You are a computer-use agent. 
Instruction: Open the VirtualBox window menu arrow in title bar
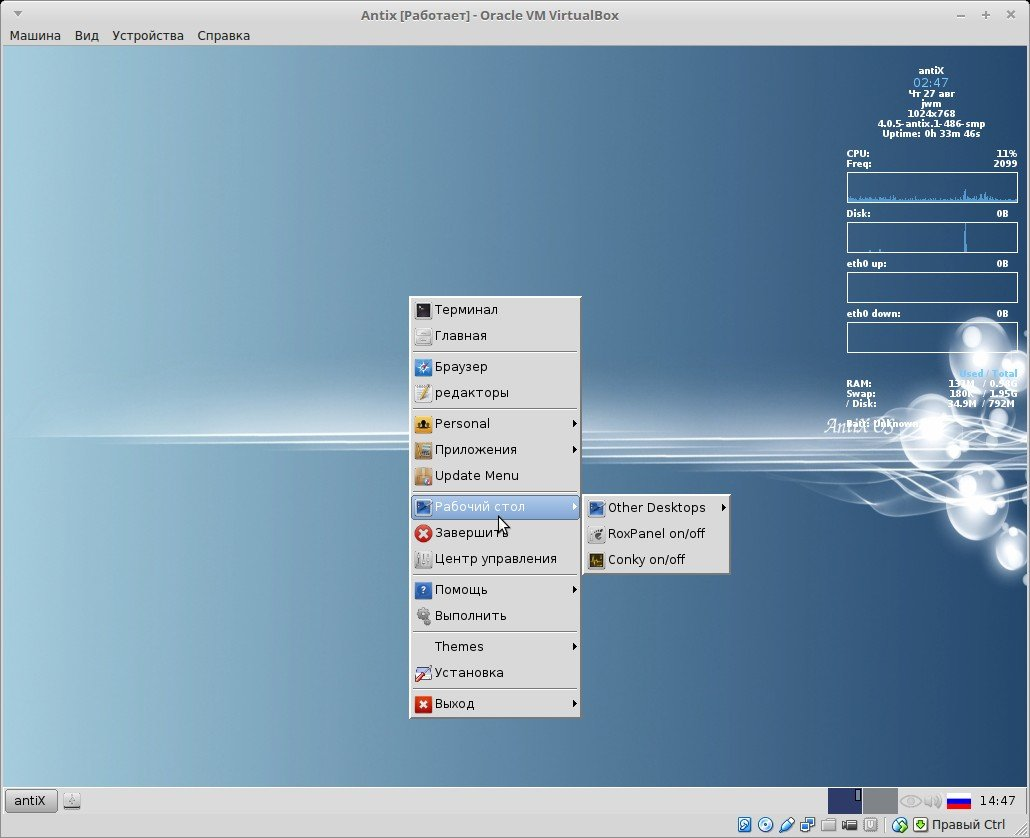point(18,13)
